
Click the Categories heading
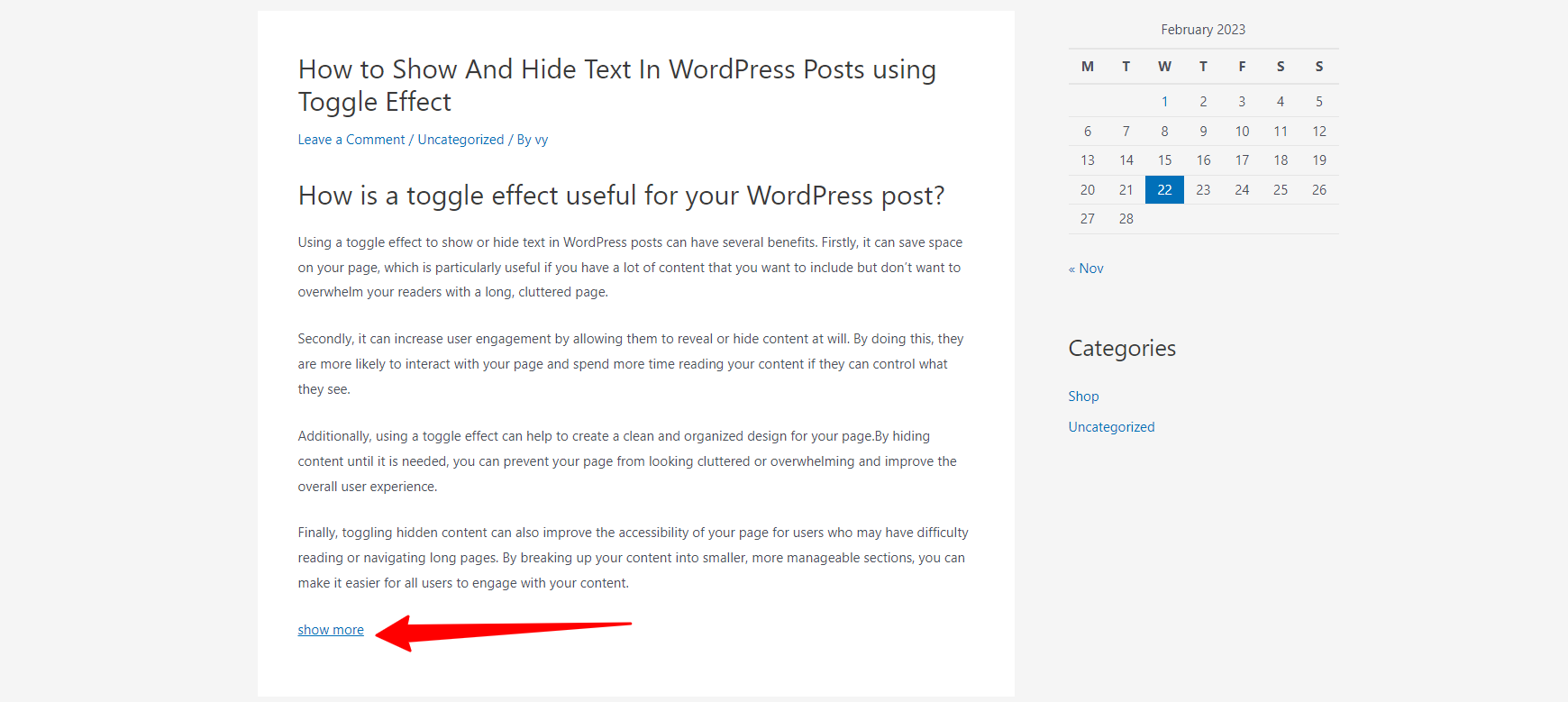click(x=1122, y=349)
